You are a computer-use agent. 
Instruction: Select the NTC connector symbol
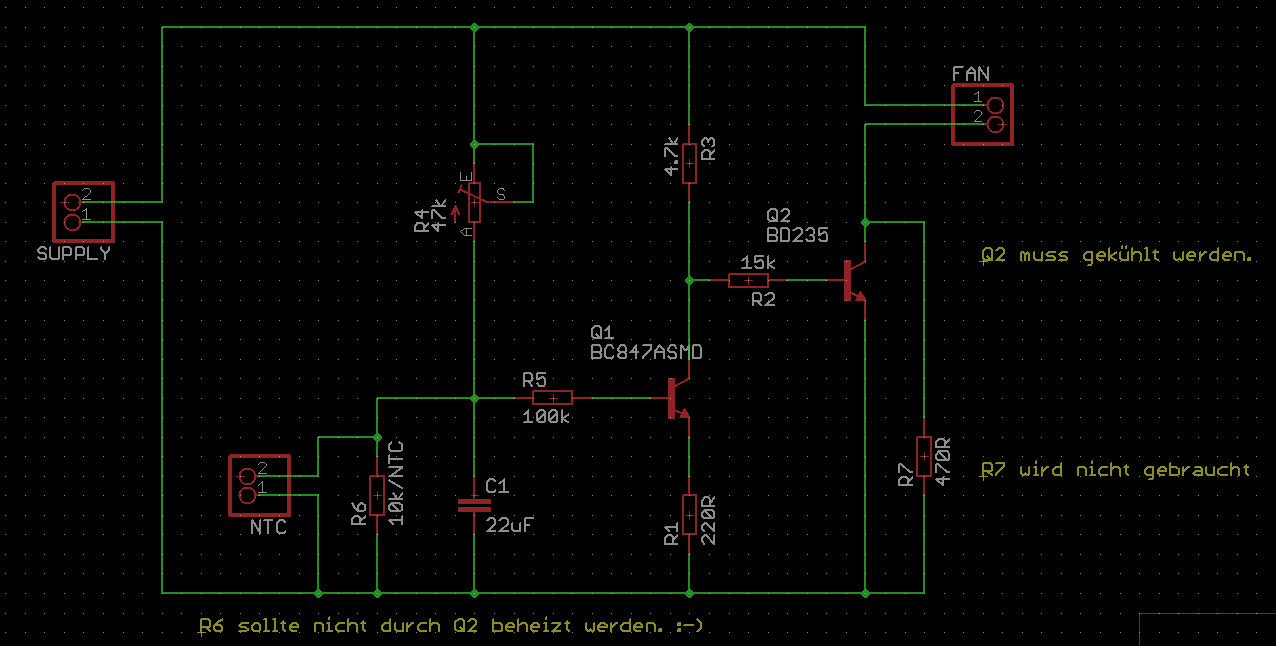[x=259, y=485]
